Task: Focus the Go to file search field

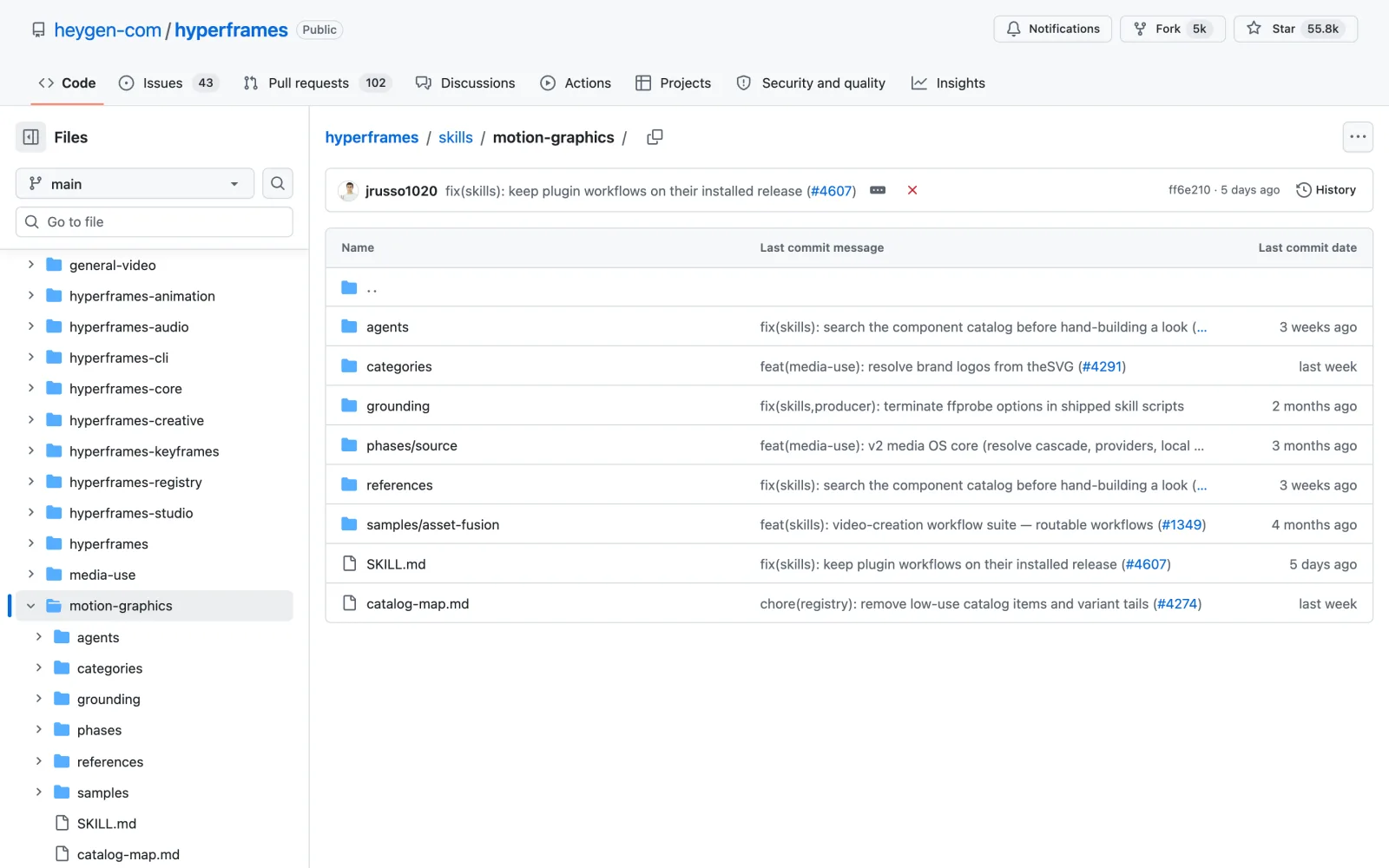Action: (x=155, y=222)
